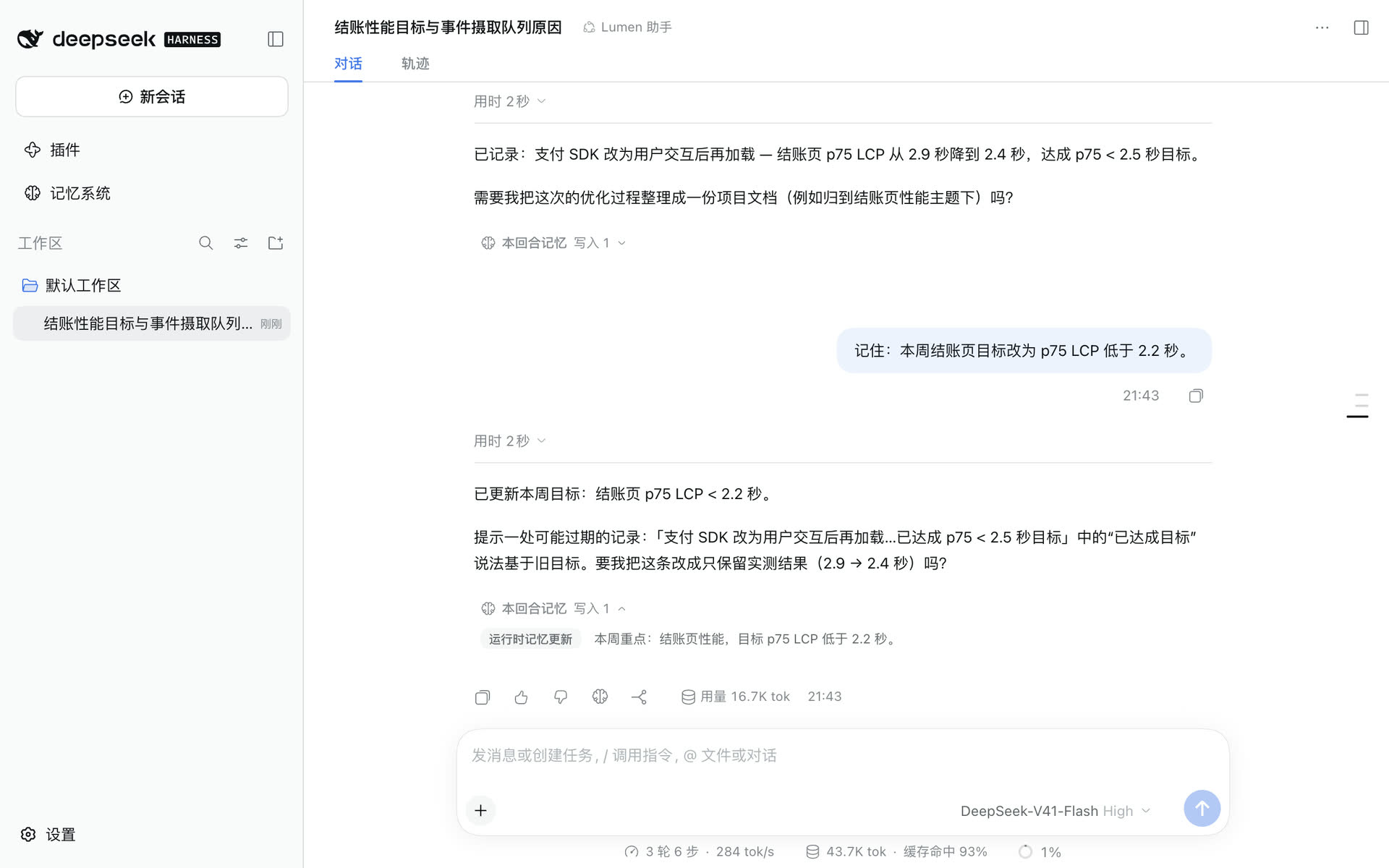Image resolution: width=1389 pixels, height=868 pixels.
Task: Switch to the 对话 tab
Action: tap(348, 64)
